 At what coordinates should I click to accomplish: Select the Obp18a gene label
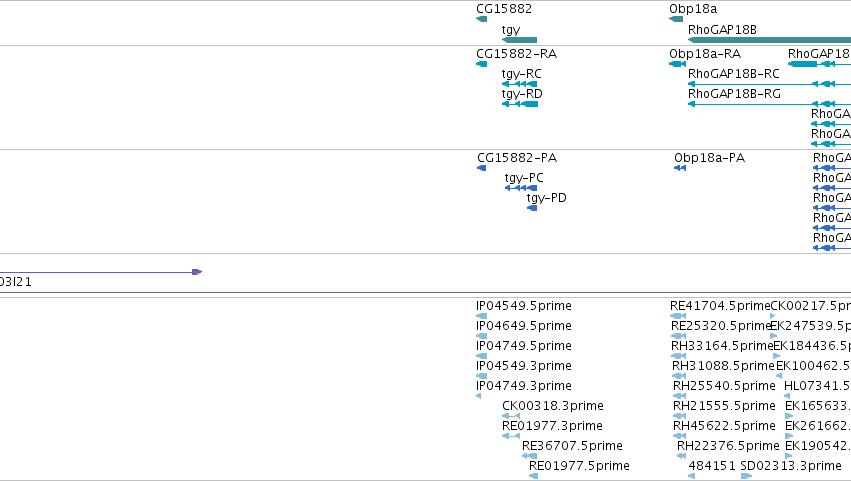tap(693, 9)
